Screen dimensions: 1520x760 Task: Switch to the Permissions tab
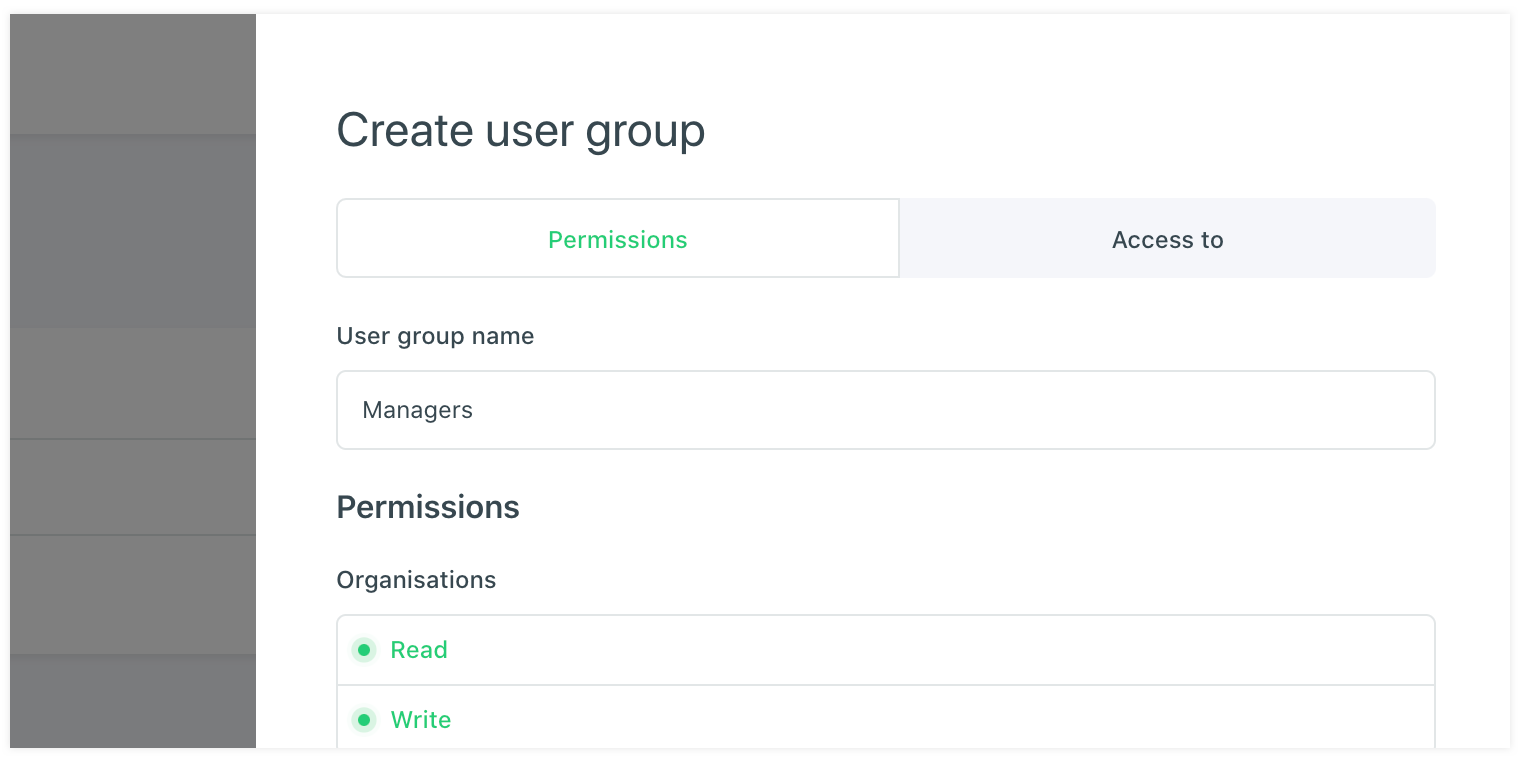[x=618, y=240]
